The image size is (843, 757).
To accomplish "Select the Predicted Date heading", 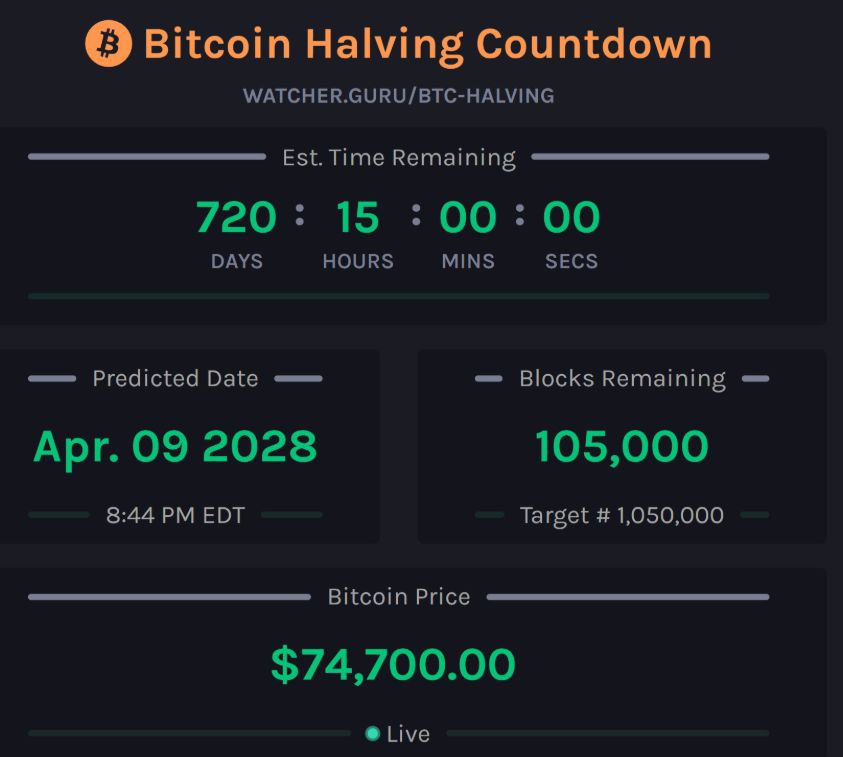I will [x=175, y=379].
